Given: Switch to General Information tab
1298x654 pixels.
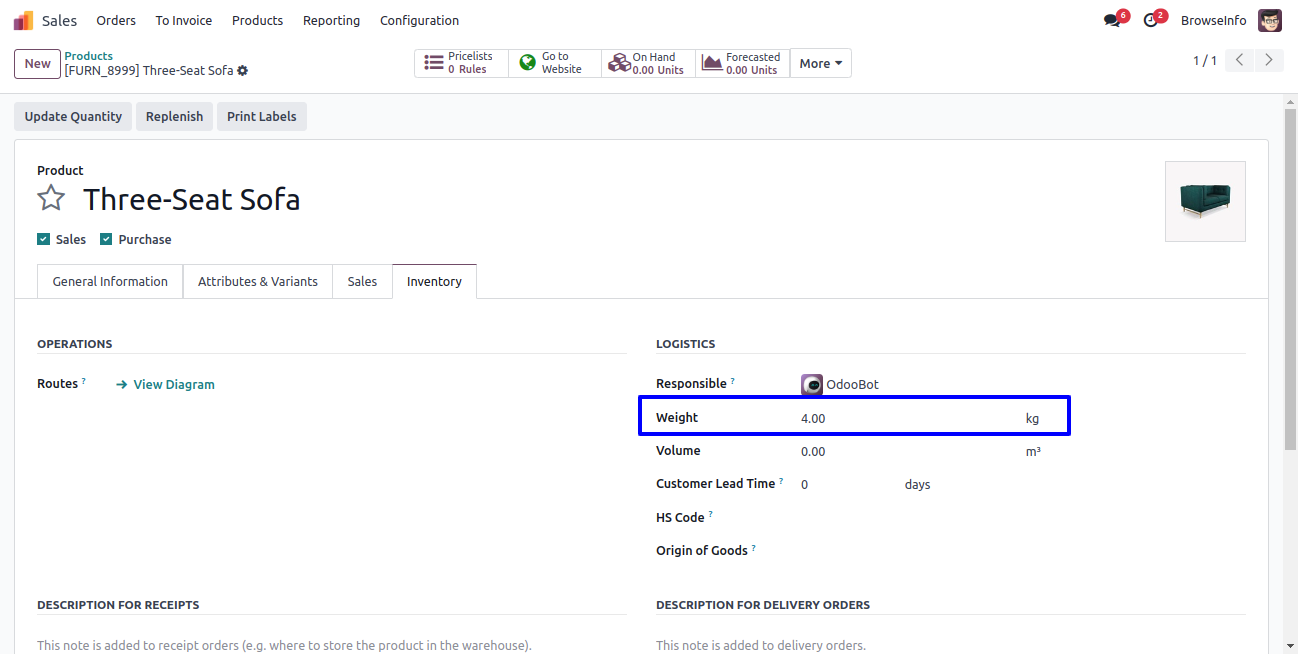Looking at the screenshot, I should click(x=110, y=281).
